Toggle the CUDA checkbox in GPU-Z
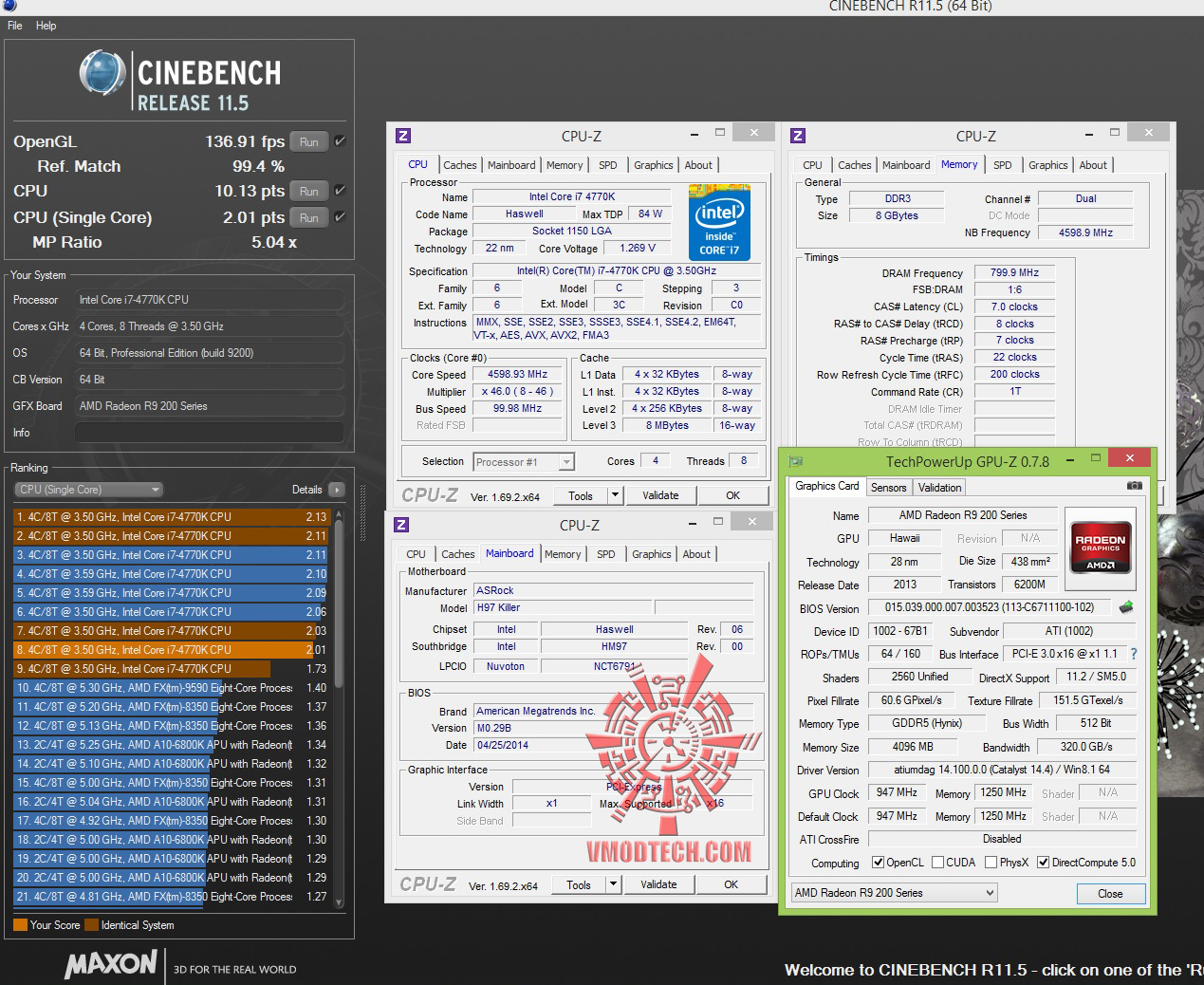The width and height of the screenshot is (1204, 985). tap(937, 863)
